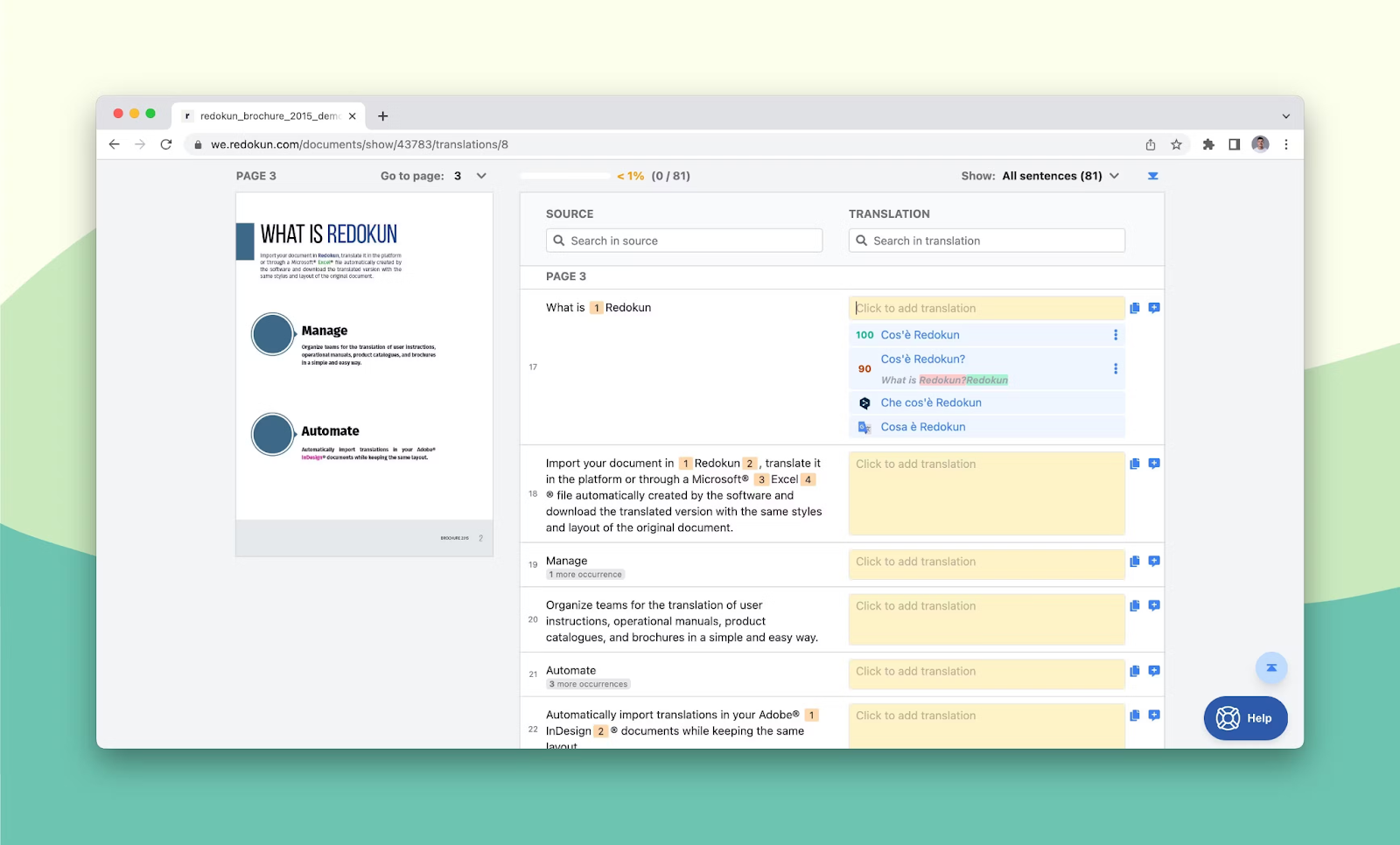Viewport: 1400px width, 845px height.
Task: Copy source to translation for 'What is Redokun'
Action: pyautogui.click(x=1135, y=308)
